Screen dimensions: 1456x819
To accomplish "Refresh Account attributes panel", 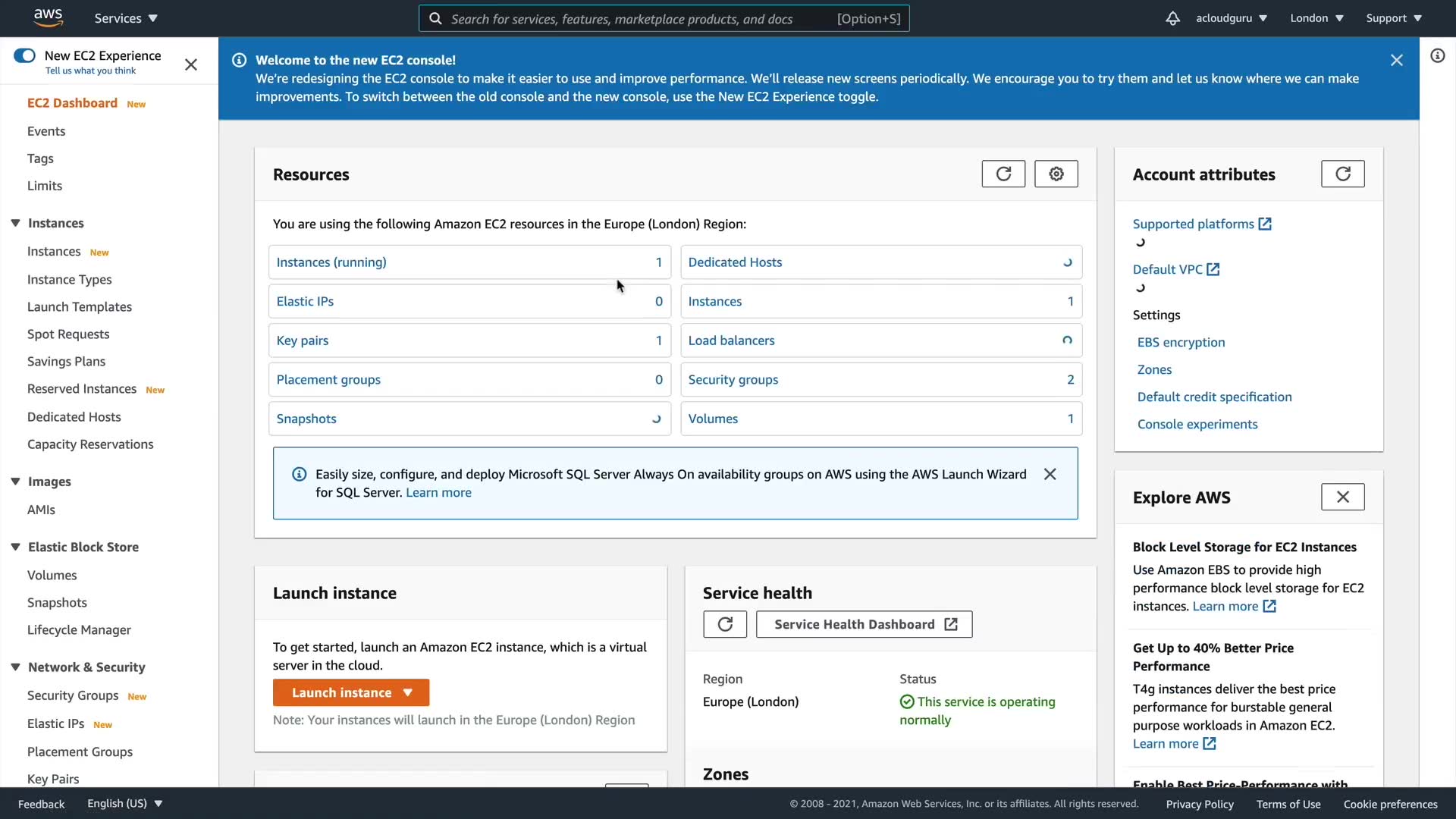I will [1342, 174].
